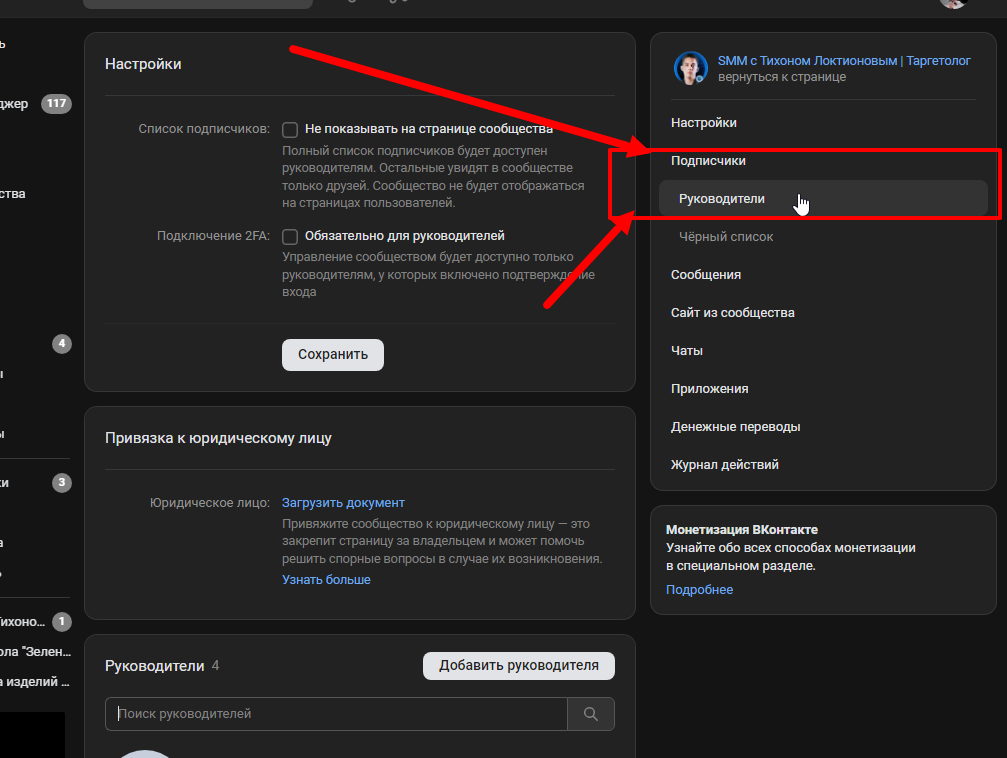
Task: Click the Привязка к юридическому лицу heading
Action: pyautogui.click(x=218, y=438)
